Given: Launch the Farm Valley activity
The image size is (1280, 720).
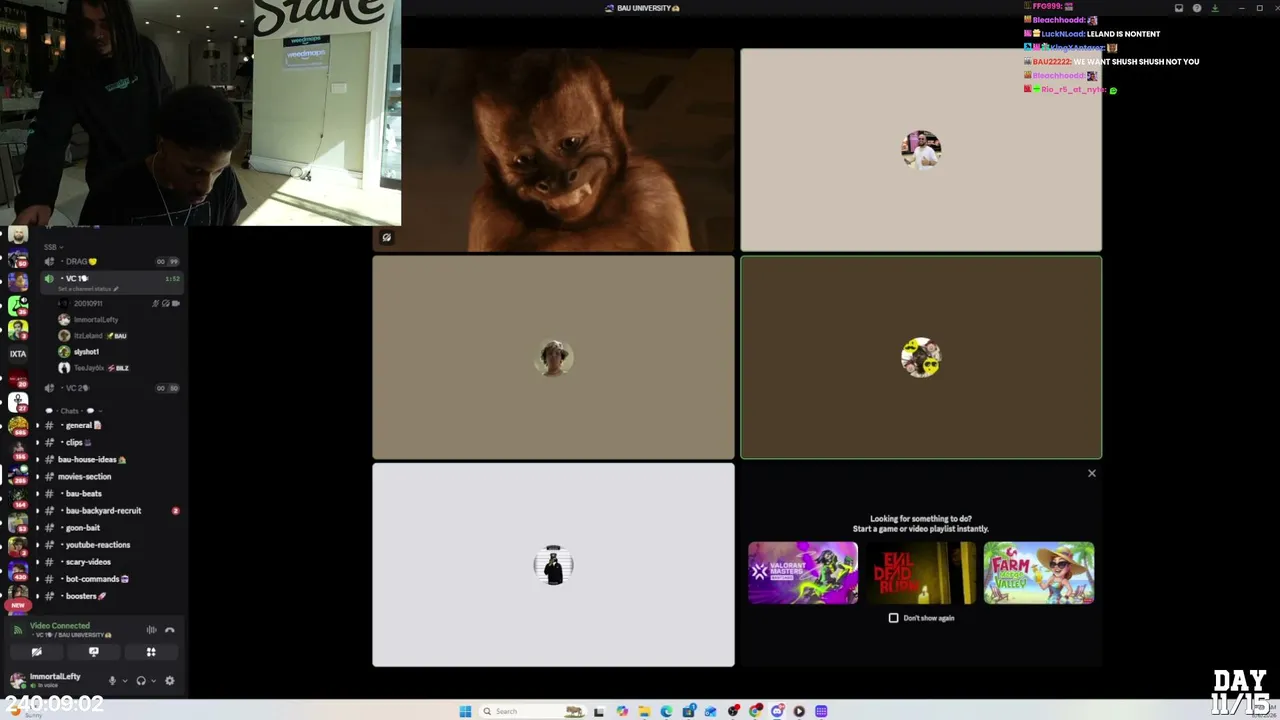Looking at the screenshot, I should point(1039,573).
